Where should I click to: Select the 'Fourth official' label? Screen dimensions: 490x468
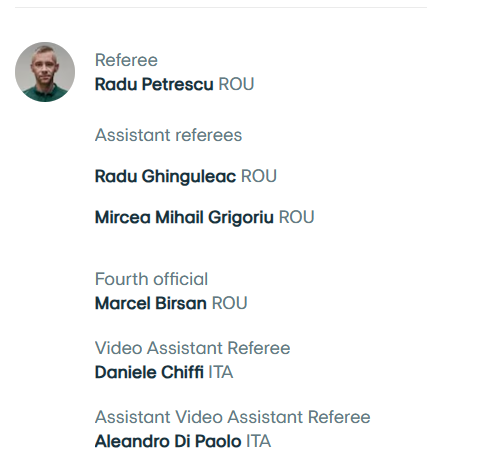[151, 279]
